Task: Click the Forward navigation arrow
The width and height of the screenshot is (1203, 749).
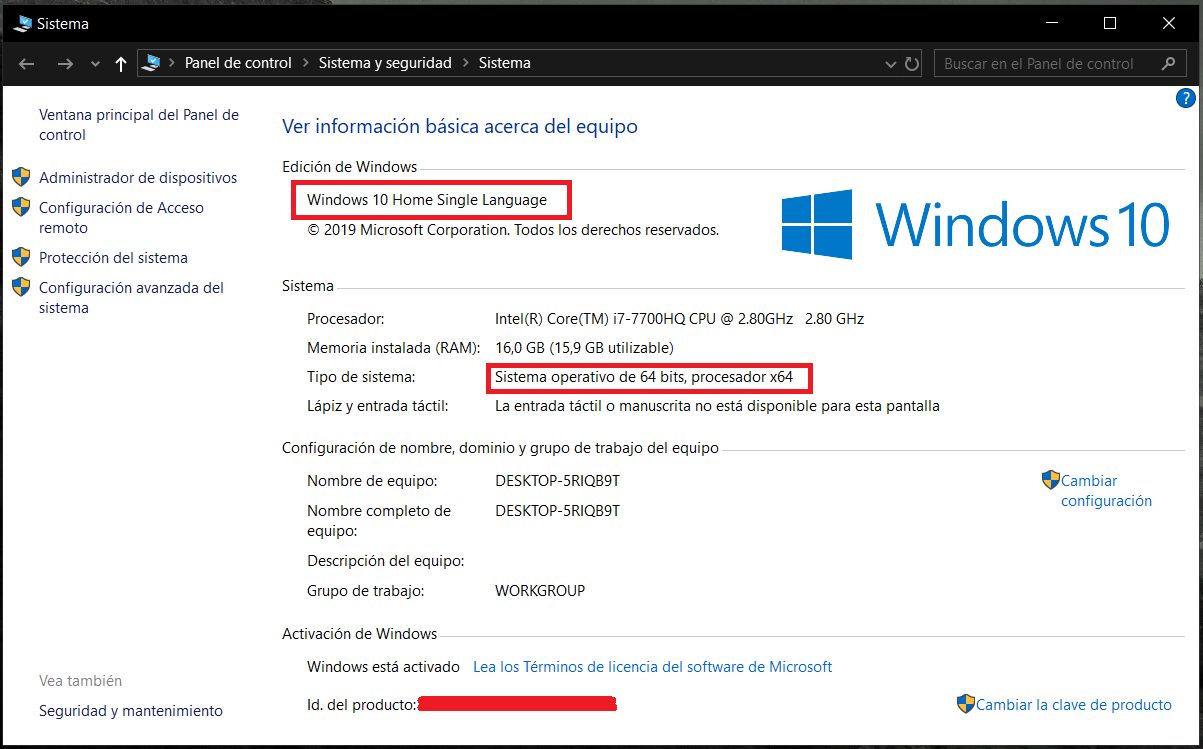Action: tap(65, 63)
